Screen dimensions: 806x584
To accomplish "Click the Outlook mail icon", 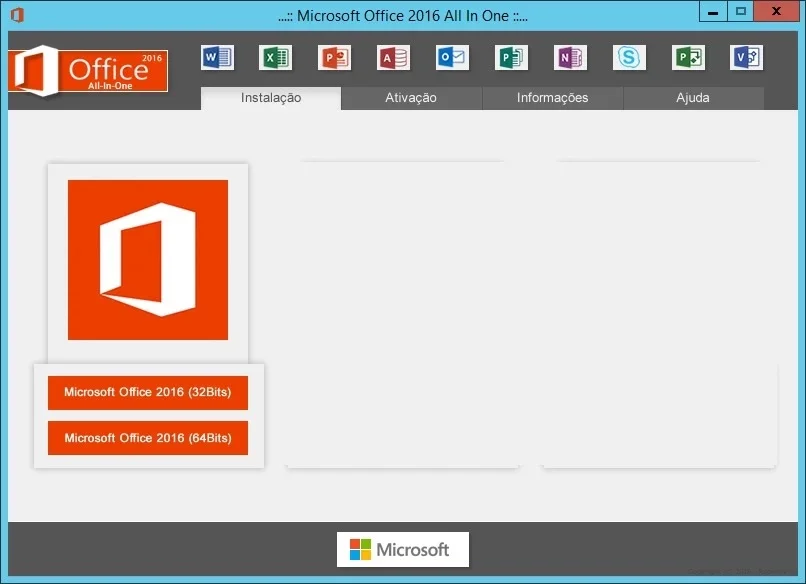I will tap(452, 58).
